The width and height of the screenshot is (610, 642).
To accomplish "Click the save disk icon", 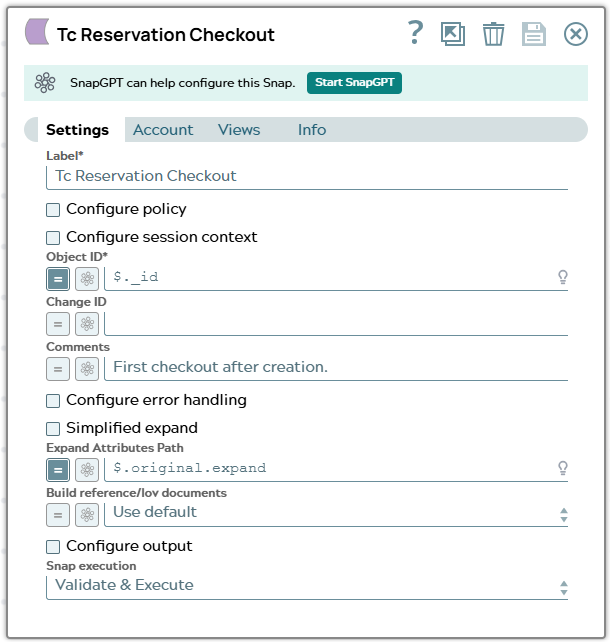I will [x=534, y=34].
